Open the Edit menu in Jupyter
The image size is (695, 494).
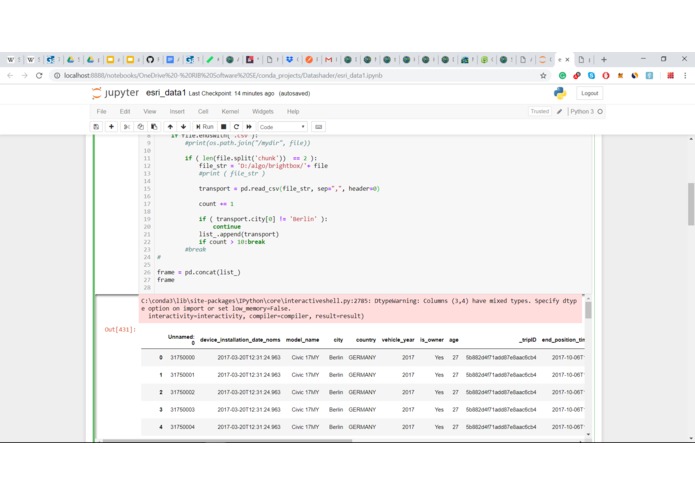click(x=125, y=112)
